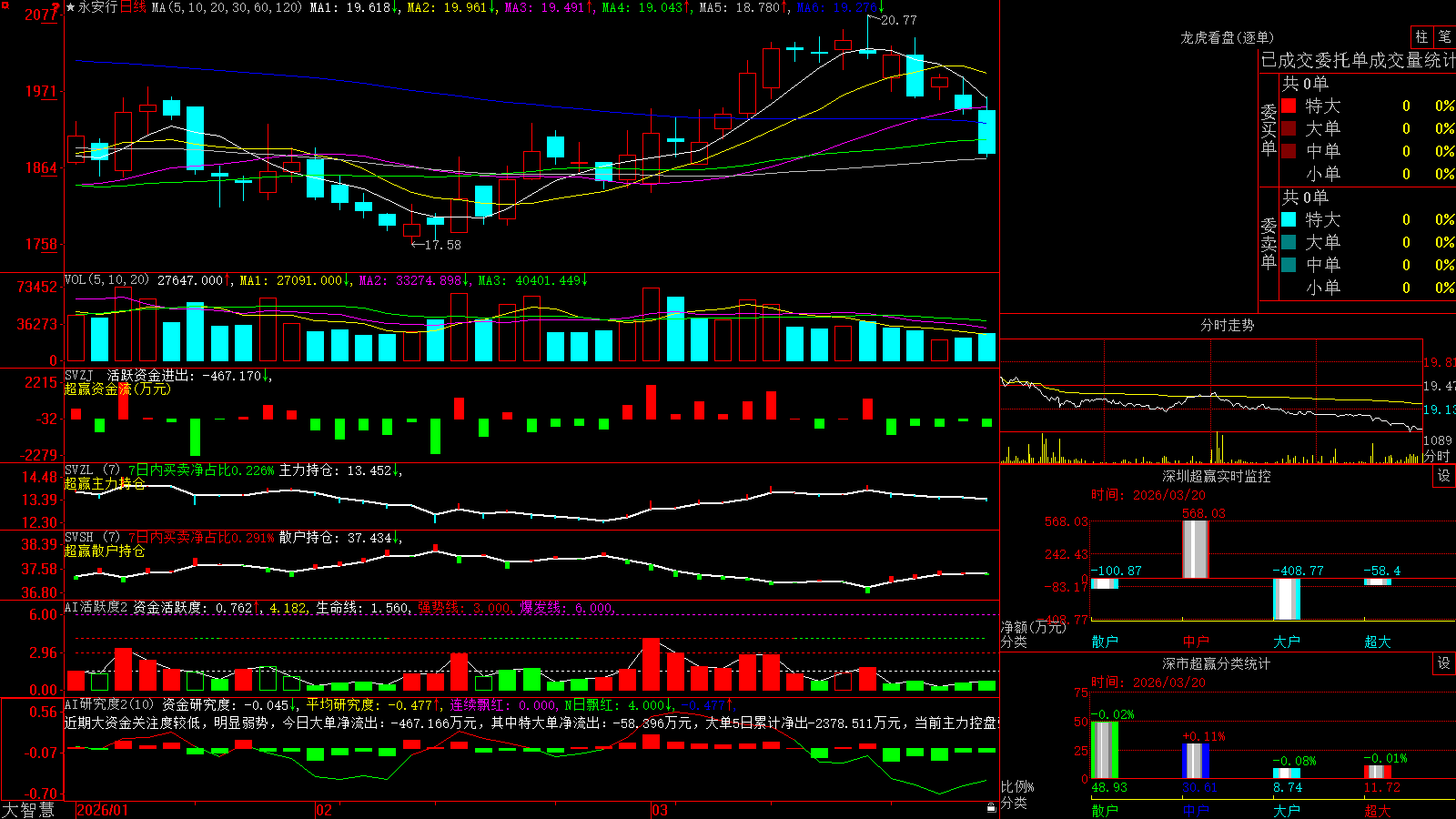
Task: Jump to the 2026/01 timeline marker
Action: [103, 810]
